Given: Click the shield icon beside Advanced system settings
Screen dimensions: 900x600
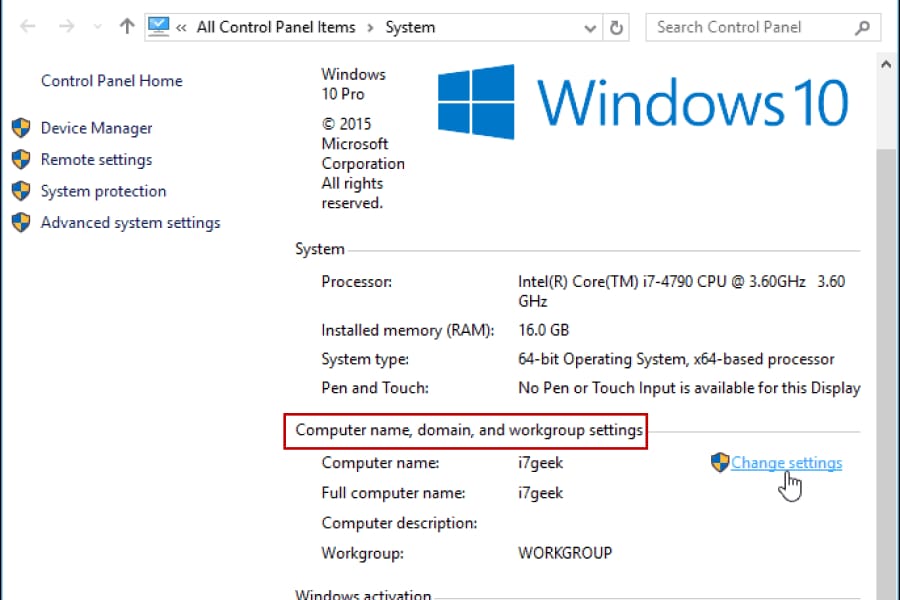Looking at the screenshot, I should [21, 222].
